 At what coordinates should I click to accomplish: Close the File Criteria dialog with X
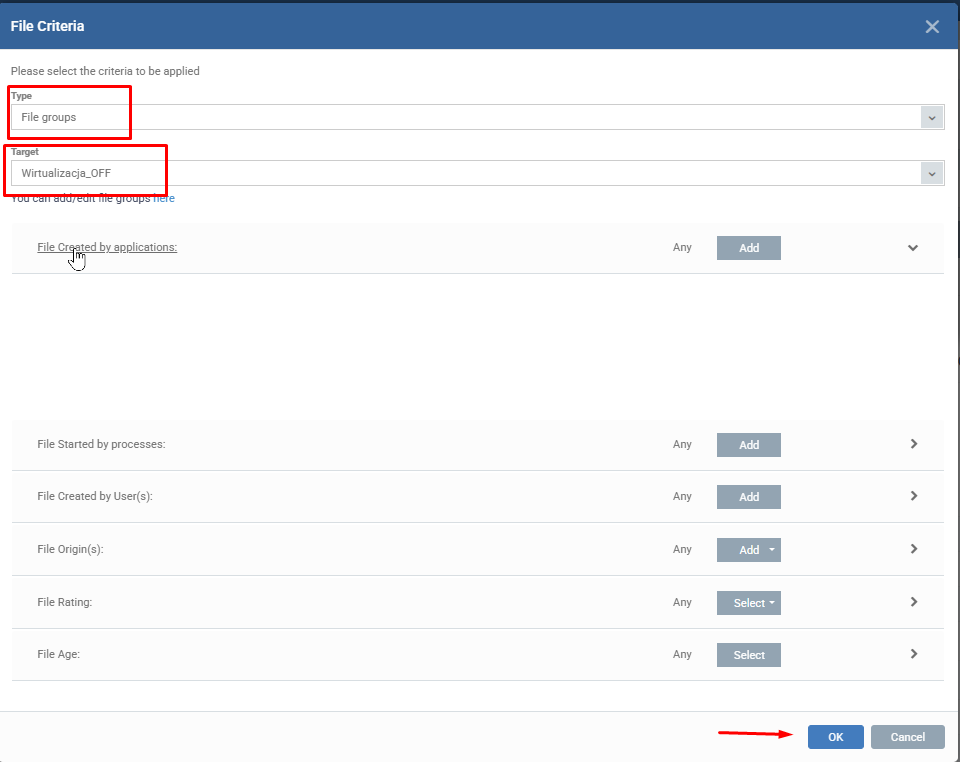(932, 27)
